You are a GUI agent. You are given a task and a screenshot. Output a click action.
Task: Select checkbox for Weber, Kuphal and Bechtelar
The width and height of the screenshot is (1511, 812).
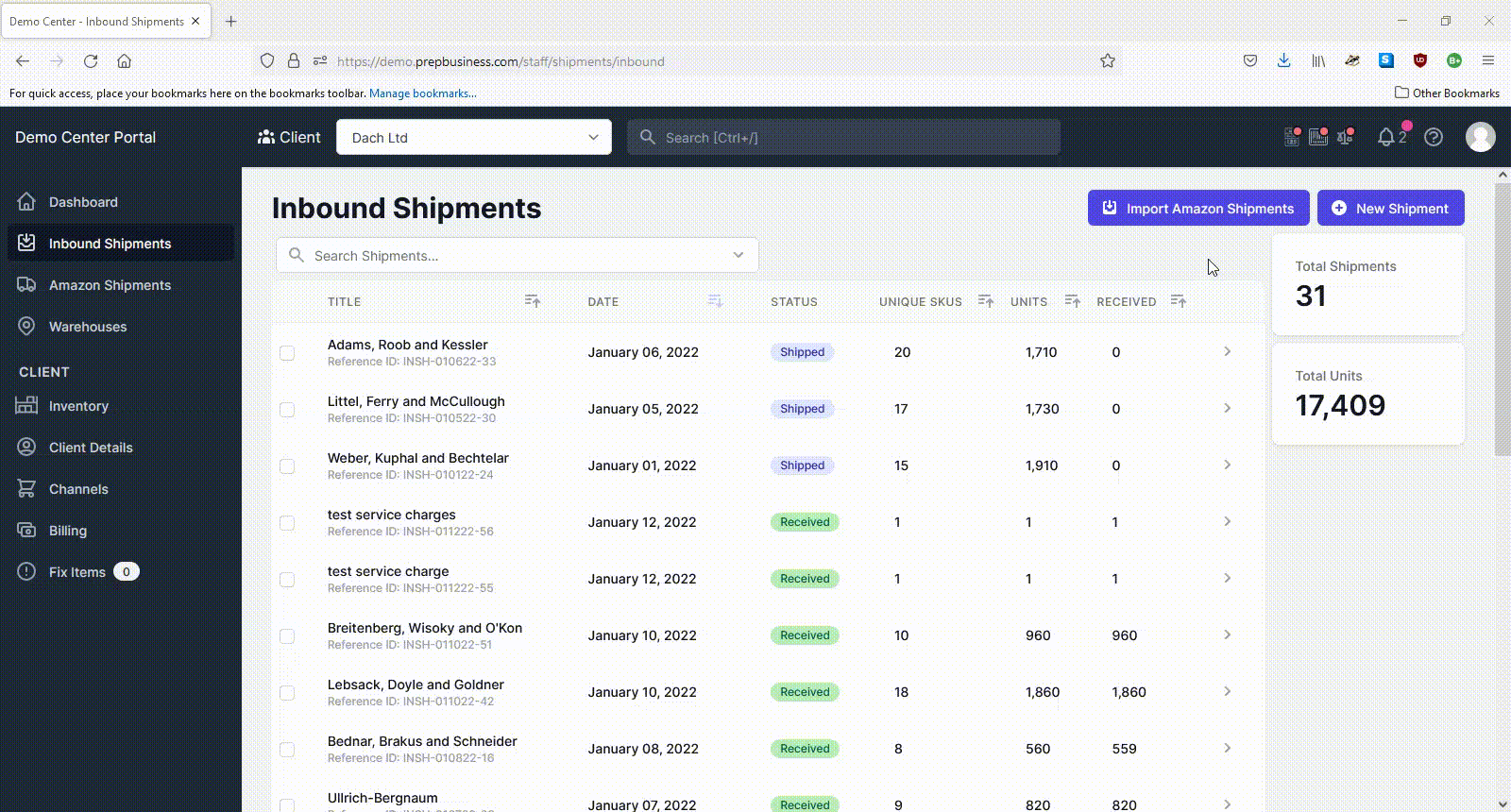(287, 466)
